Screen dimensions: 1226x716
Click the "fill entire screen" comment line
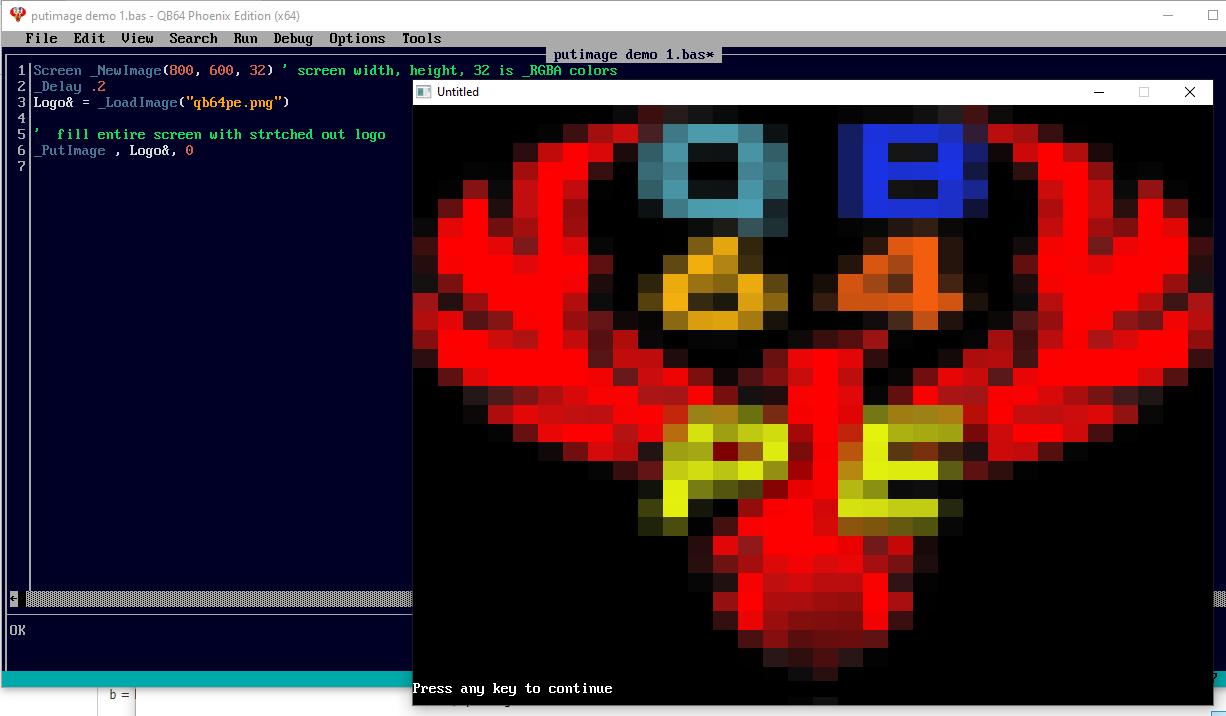click(209, 135)
